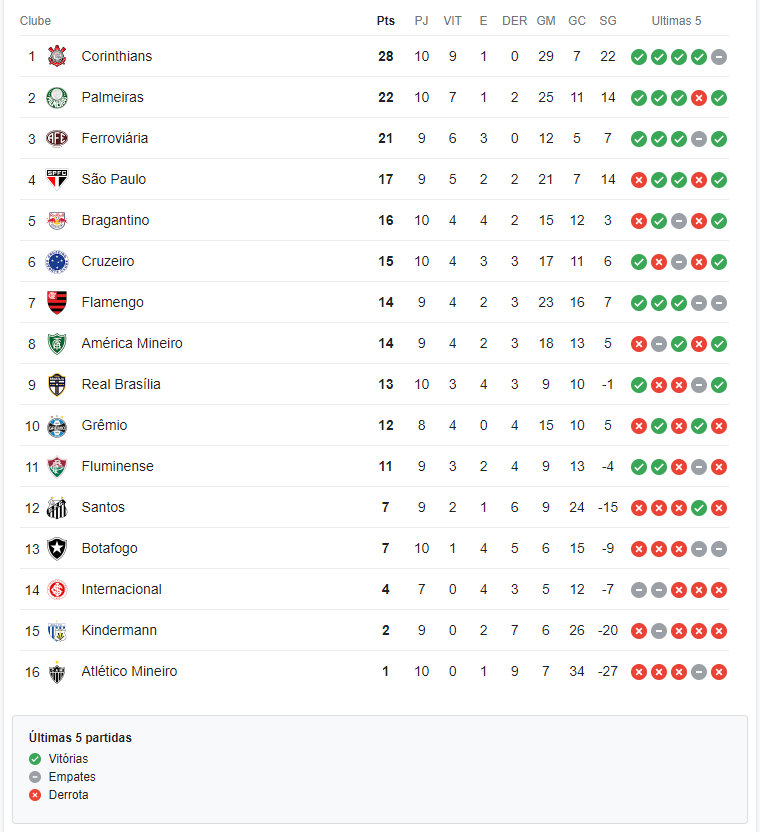This screenshot has width=760, height=832.
Task: Click the Ultimas 5 column header
Action: [677, 21]
